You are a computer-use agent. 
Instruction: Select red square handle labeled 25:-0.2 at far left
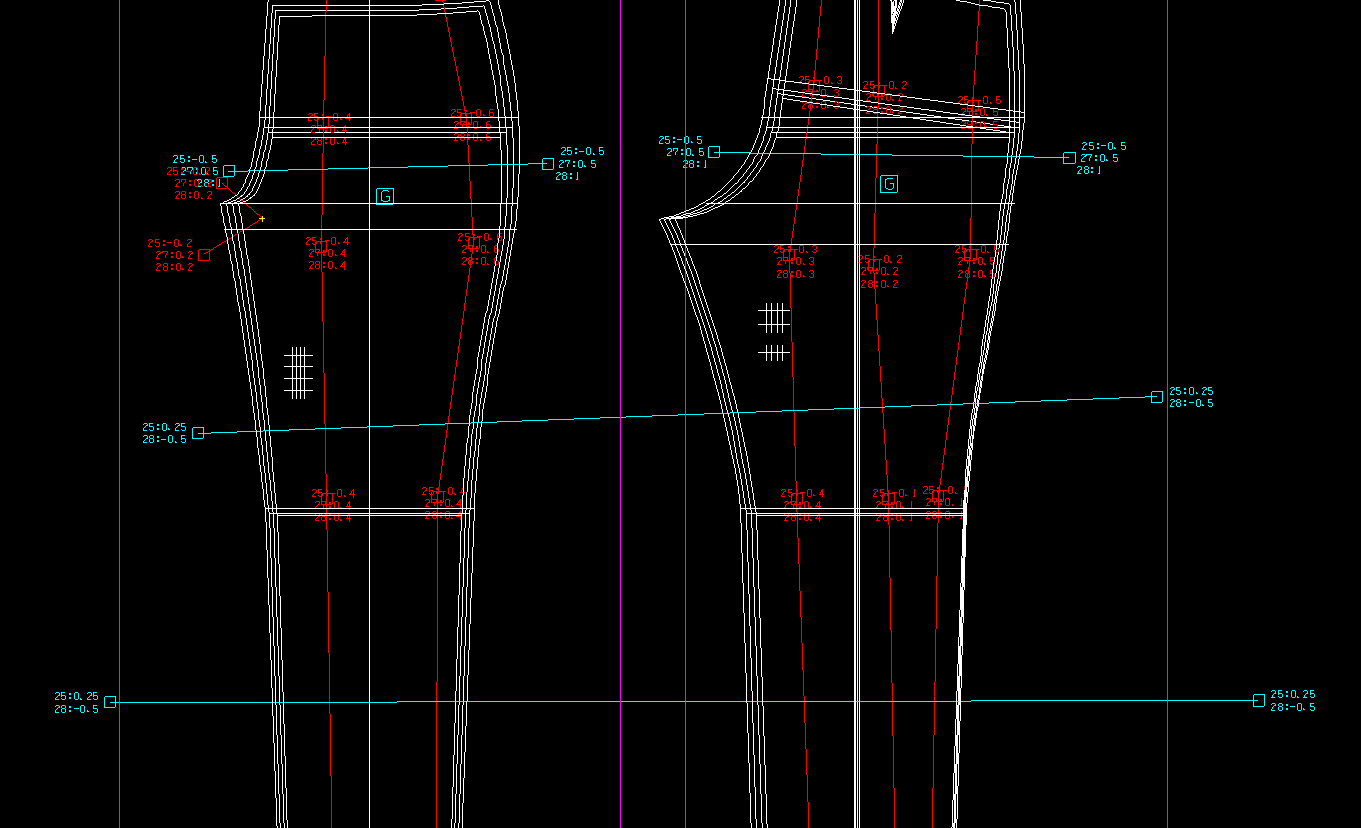click(204, 255)
